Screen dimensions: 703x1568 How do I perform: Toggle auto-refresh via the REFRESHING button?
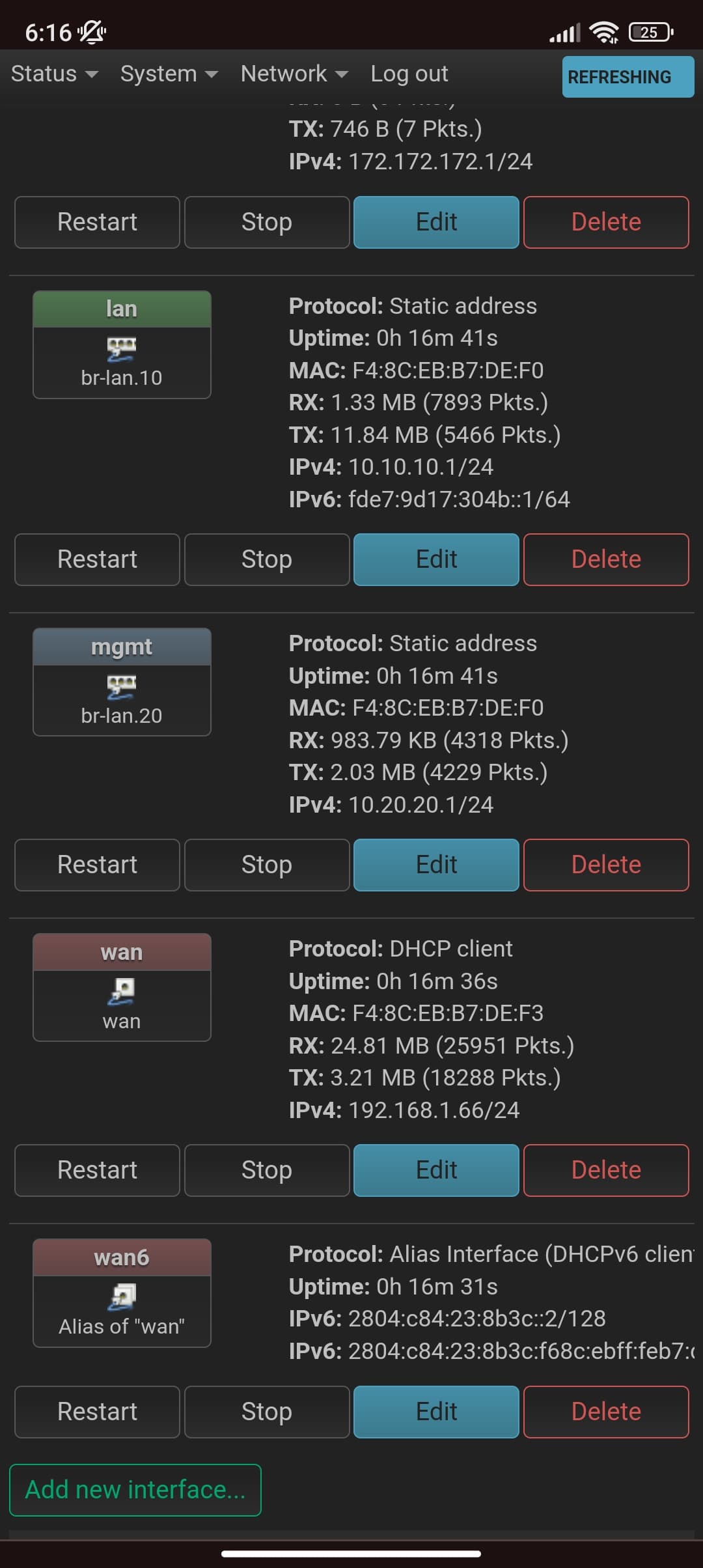coord(627,76)
